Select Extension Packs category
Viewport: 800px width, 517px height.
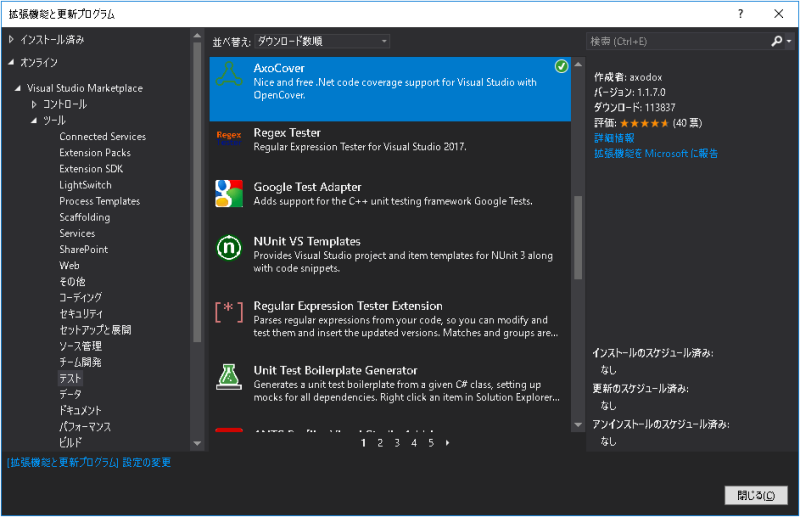(x=95, y=153)
